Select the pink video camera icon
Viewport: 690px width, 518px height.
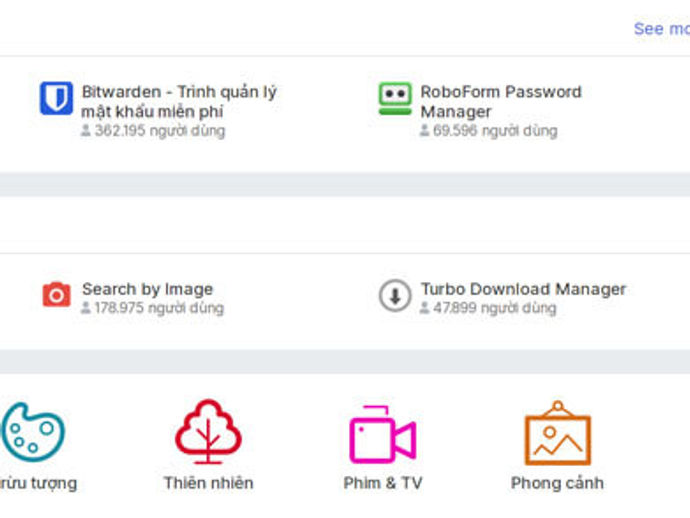pyautogui.click(x=382, y=434)
